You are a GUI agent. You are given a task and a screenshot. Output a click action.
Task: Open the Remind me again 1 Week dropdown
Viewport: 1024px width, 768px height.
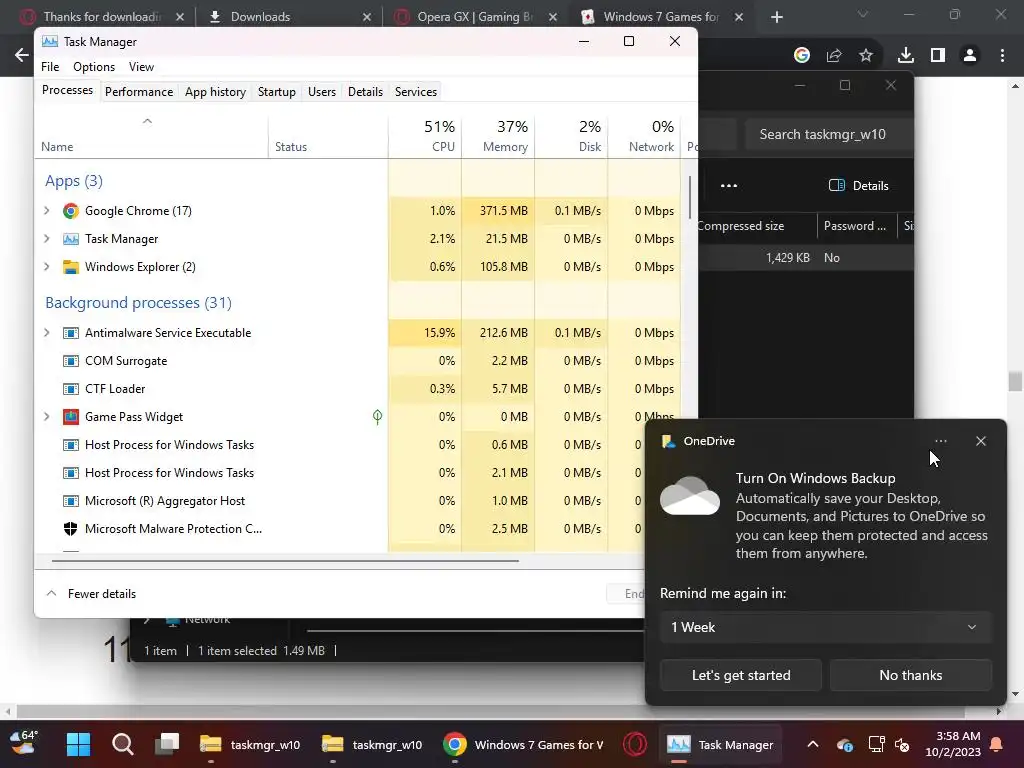pos(825,628)
